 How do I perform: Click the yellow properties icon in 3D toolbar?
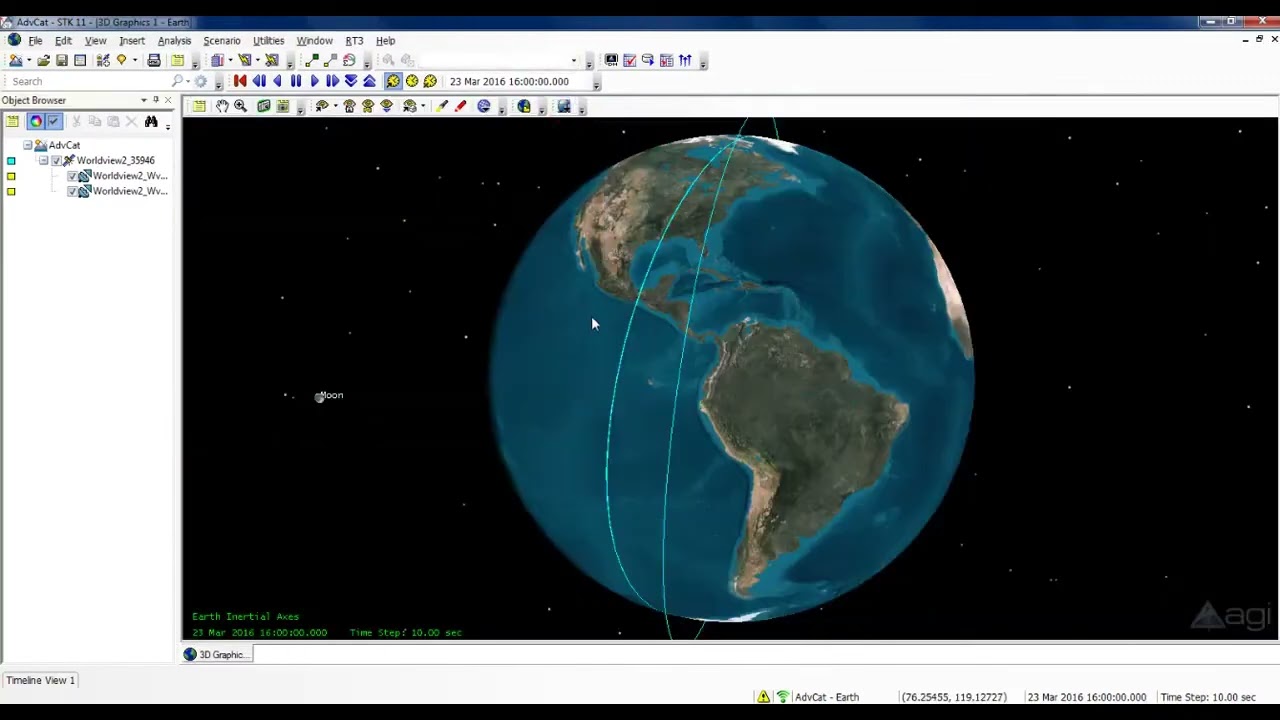pyautogui.click(x=199, y=106)
